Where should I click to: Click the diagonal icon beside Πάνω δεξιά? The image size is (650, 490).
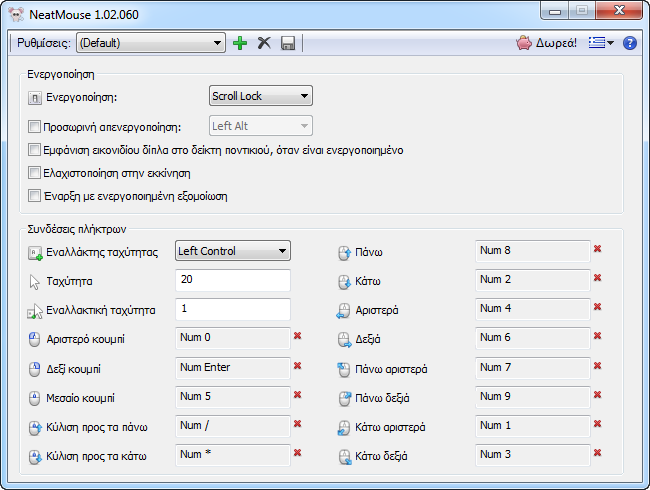pos(344,398)
